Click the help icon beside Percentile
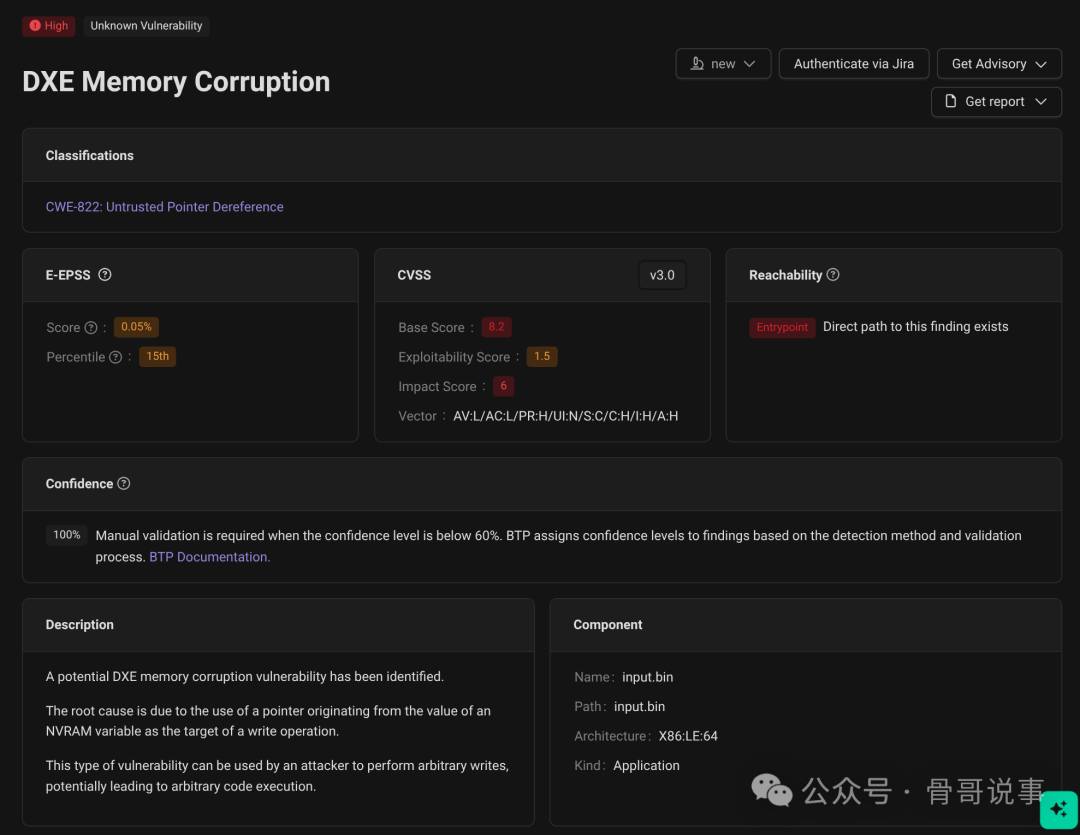This screenshot has height=835, width=1080. [x=115, y=357]
